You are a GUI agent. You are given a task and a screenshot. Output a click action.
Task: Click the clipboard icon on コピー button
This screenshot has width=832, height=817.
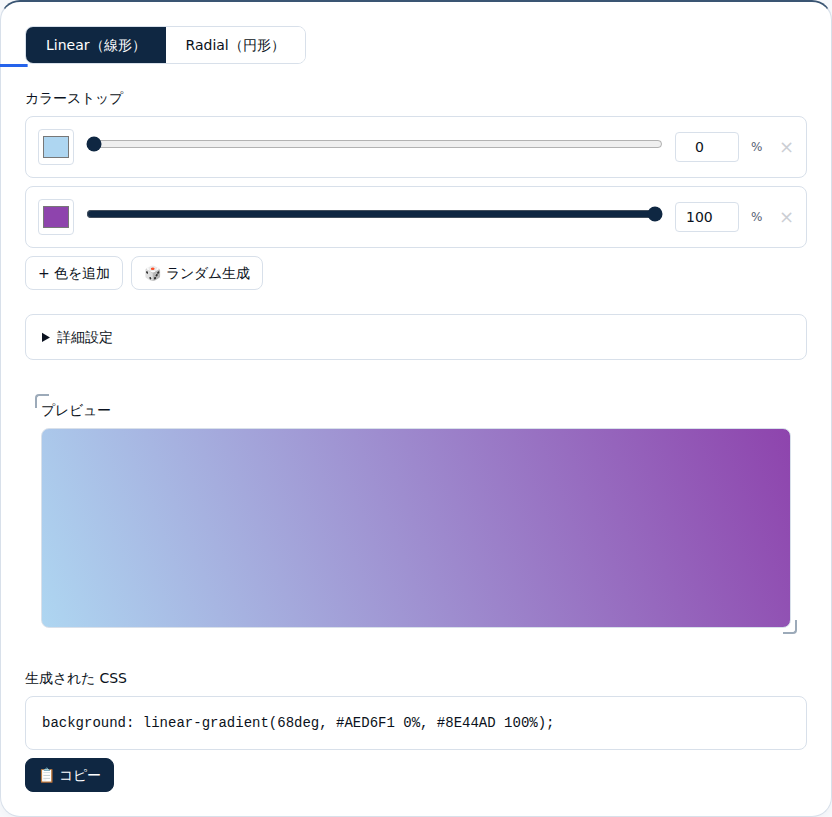click(47, 776)
